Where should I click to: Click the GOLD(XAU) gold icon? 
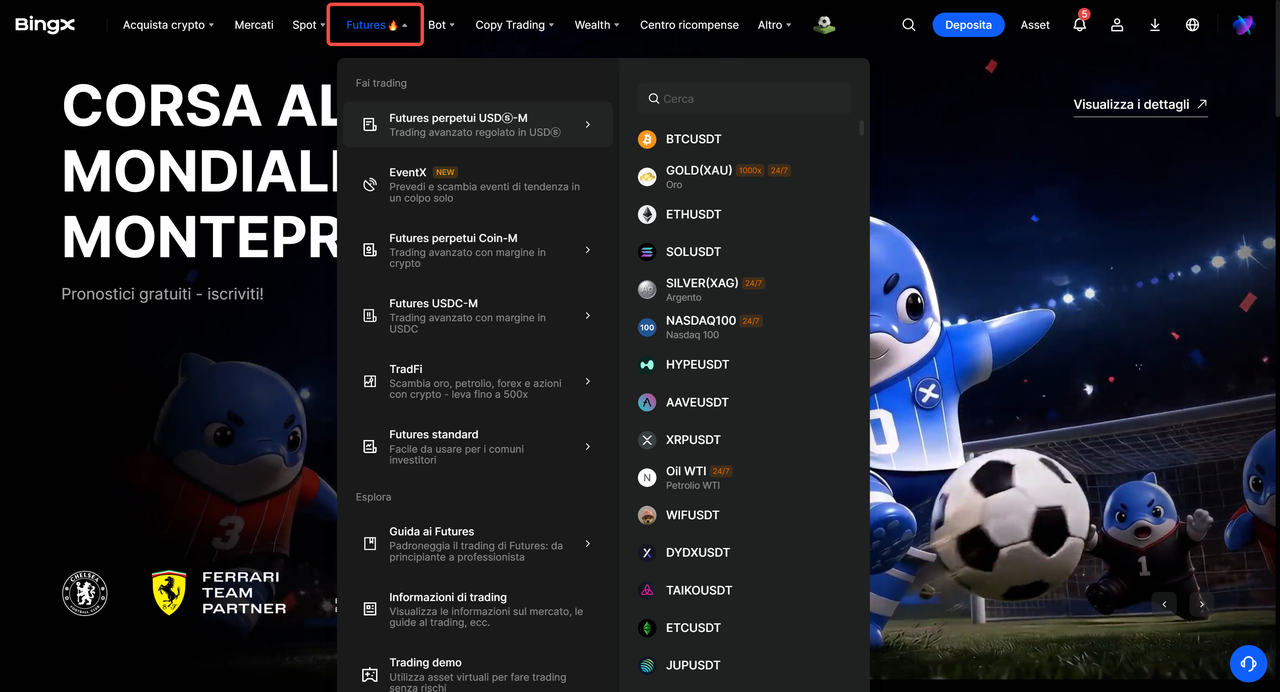[x=647, y=177]
